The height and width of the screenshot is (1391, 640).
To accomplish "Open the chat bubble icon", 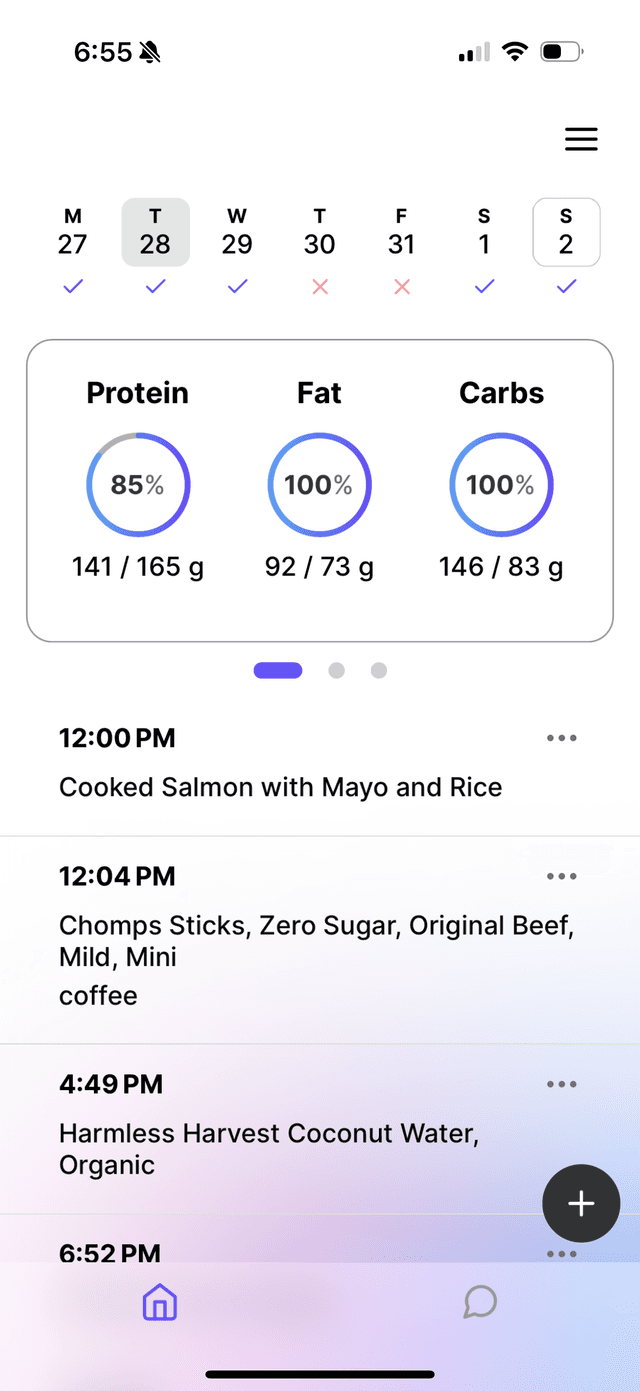I will (479, 1302).
